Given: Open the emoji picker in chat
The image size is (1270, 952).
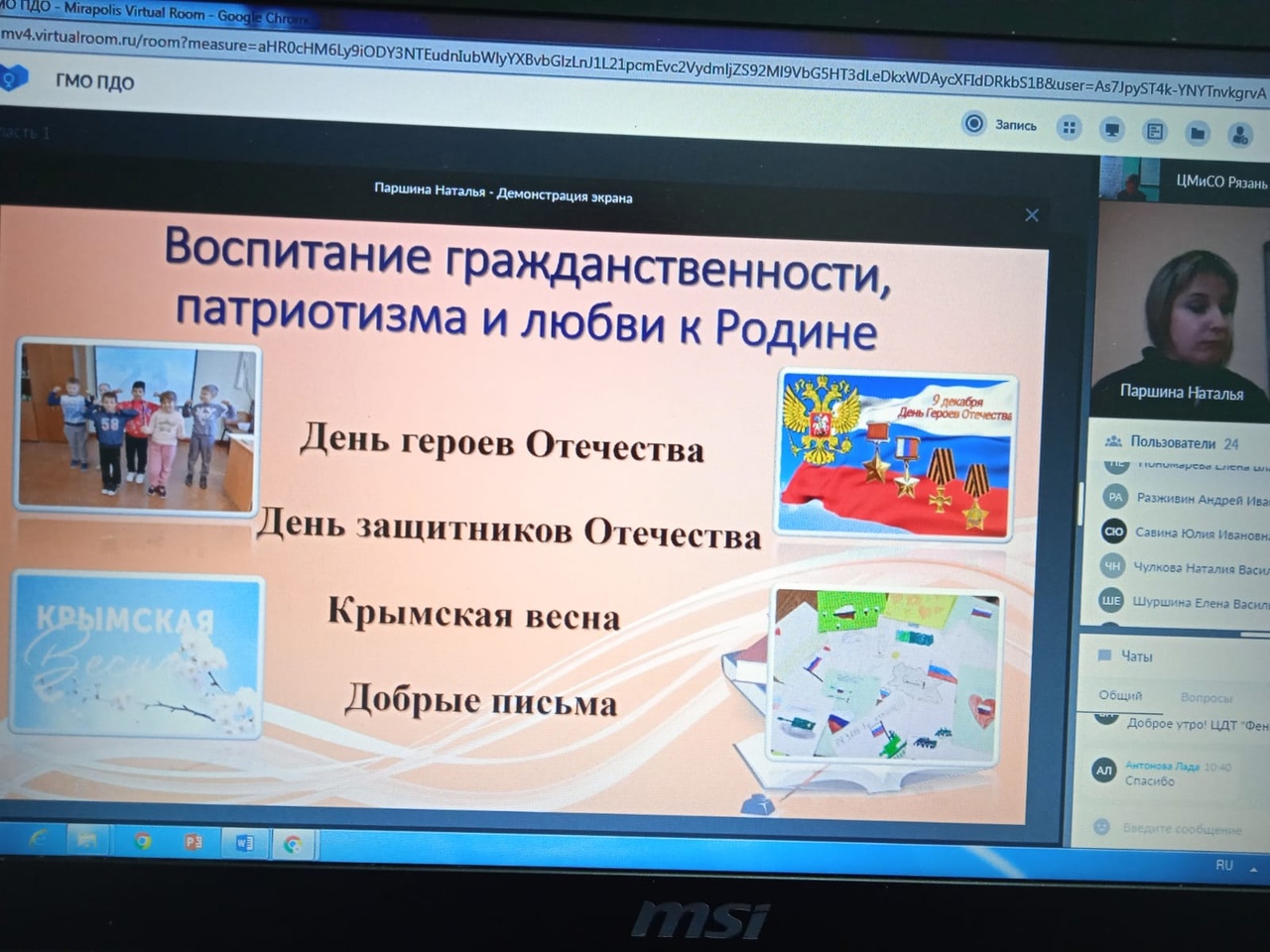Looking at the screenshot, I should (x=1100, y=826).
